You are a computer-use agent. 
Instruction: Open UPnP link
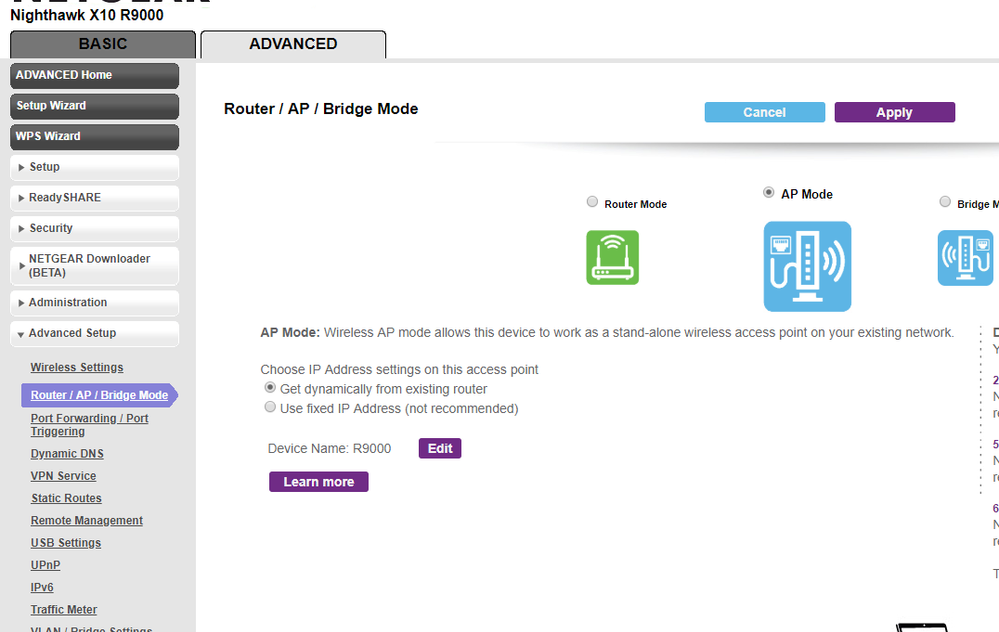(45, 565)
